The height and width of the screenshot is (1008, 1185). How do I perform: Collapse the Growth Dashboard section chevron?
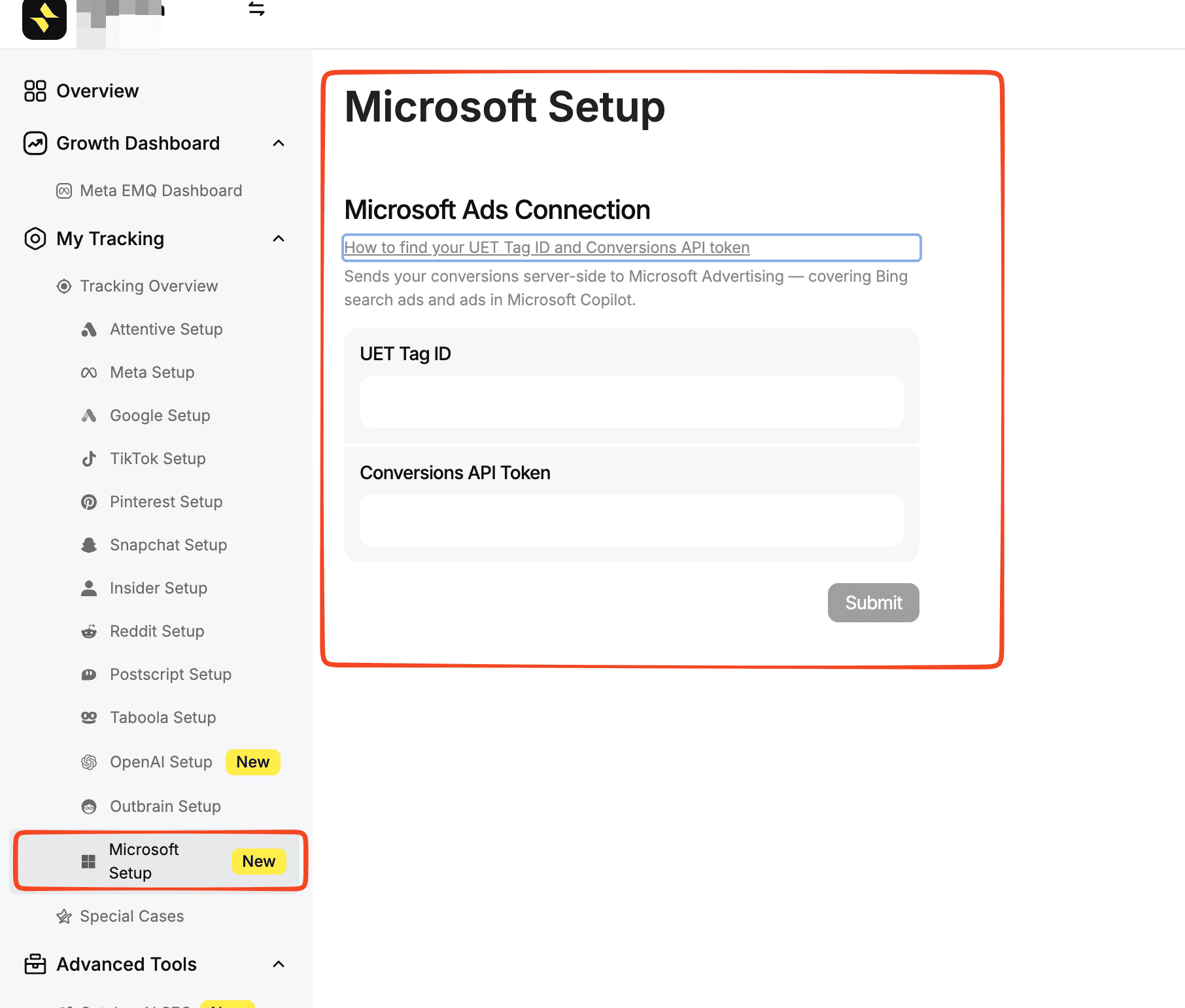(279, 143)
